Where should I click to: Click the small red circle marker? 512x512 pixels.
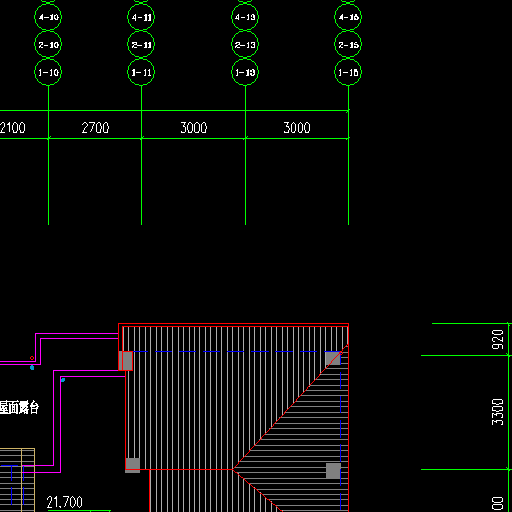coord(32,358)
